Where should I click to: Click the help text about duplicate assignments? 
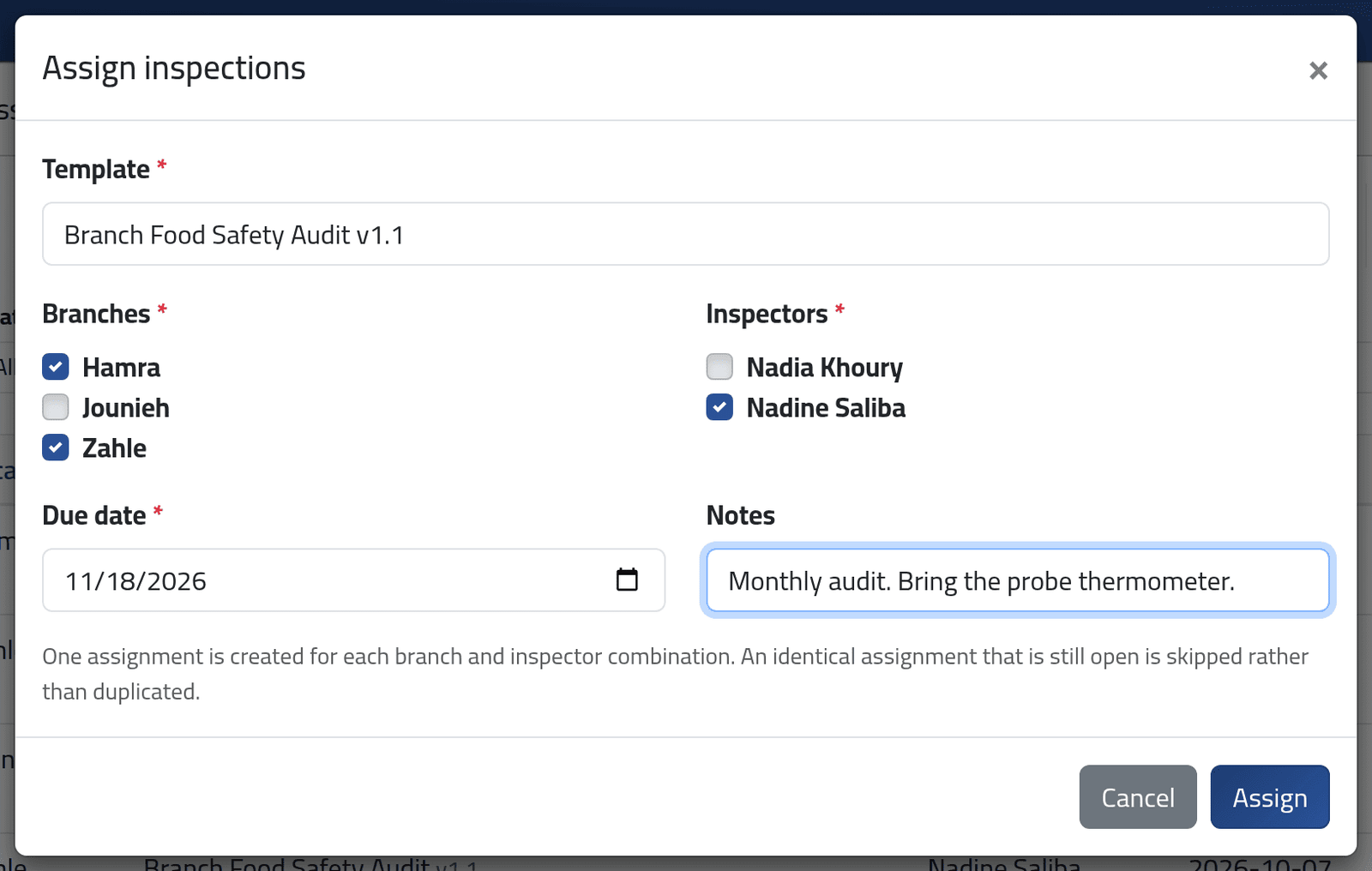(x=676, y=674)
